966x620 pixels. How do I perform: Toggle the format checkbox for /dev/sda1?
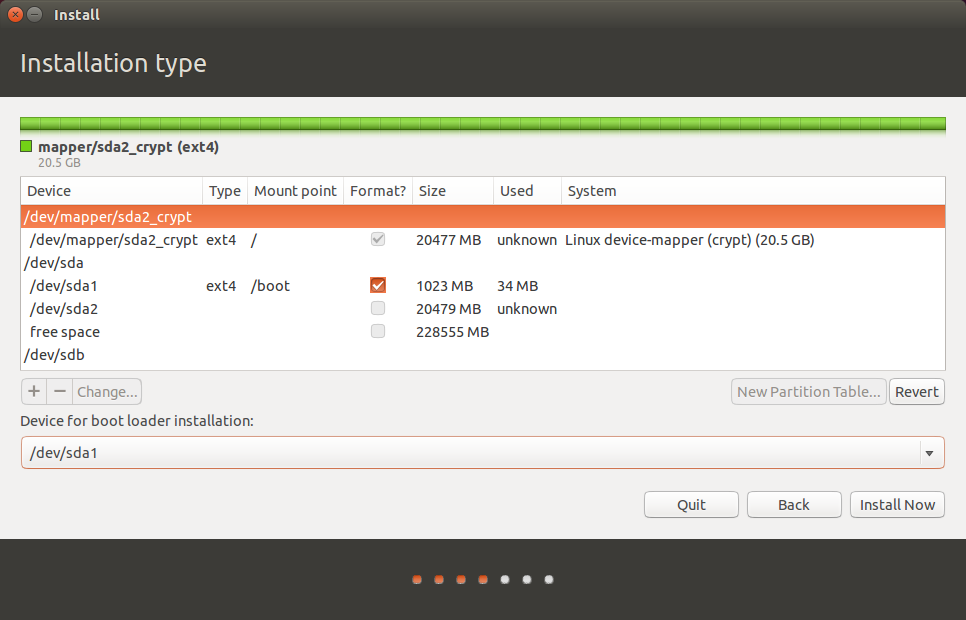[x=377, y=286]
